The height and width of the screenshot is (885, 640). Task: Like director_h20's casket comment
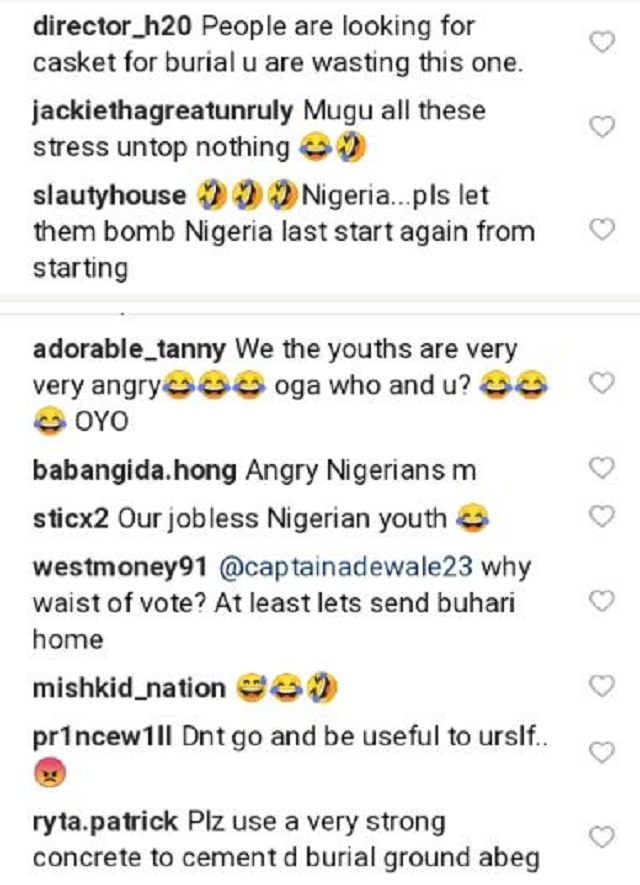tap(600, 41)
